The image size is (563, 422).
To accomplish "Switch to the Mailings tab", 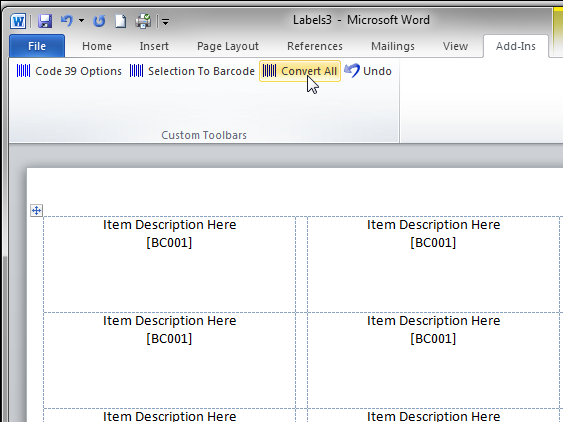I will tap(393, 46).
